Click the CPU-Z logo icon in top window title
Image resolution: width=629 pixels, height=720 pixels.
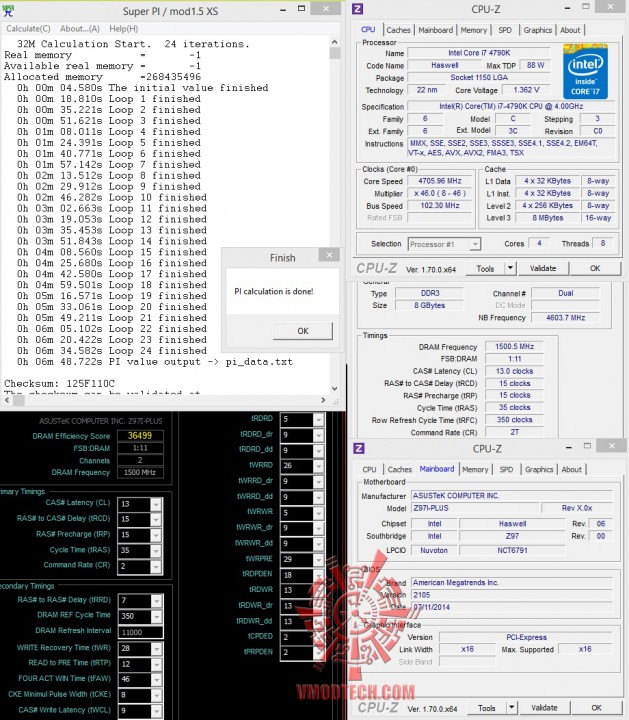click(358, 9)
